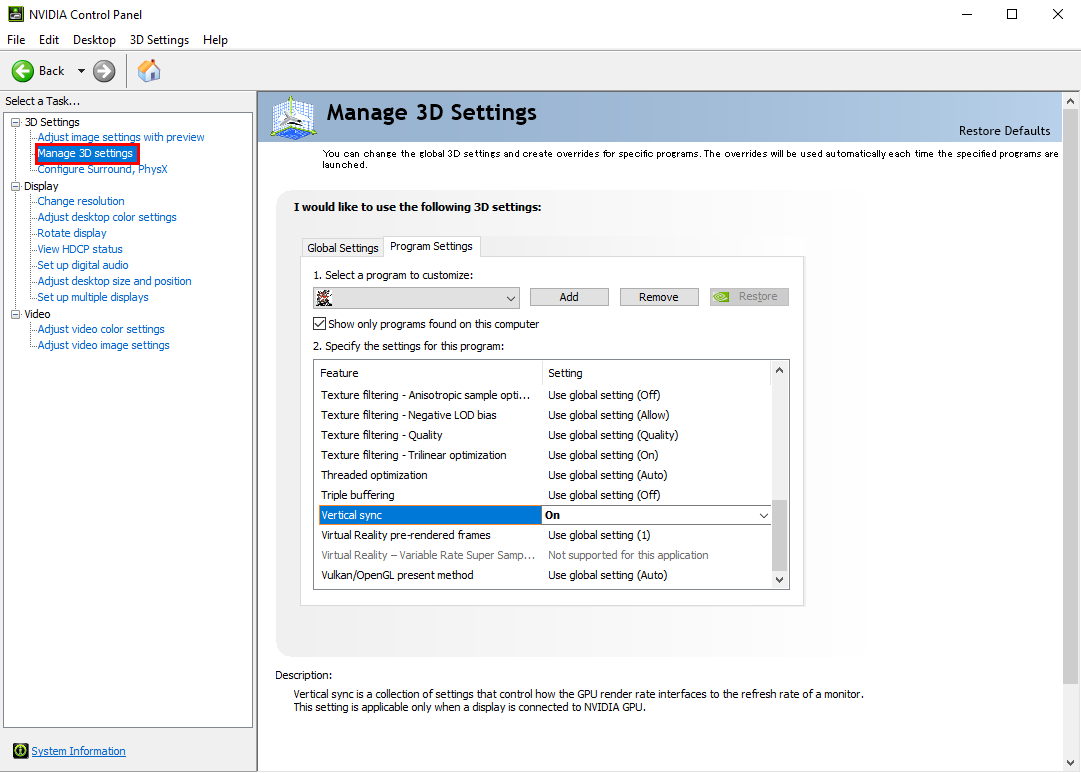Select the Triple buffering row
This screenshot has width=1081, height=773.
point(544,495)
